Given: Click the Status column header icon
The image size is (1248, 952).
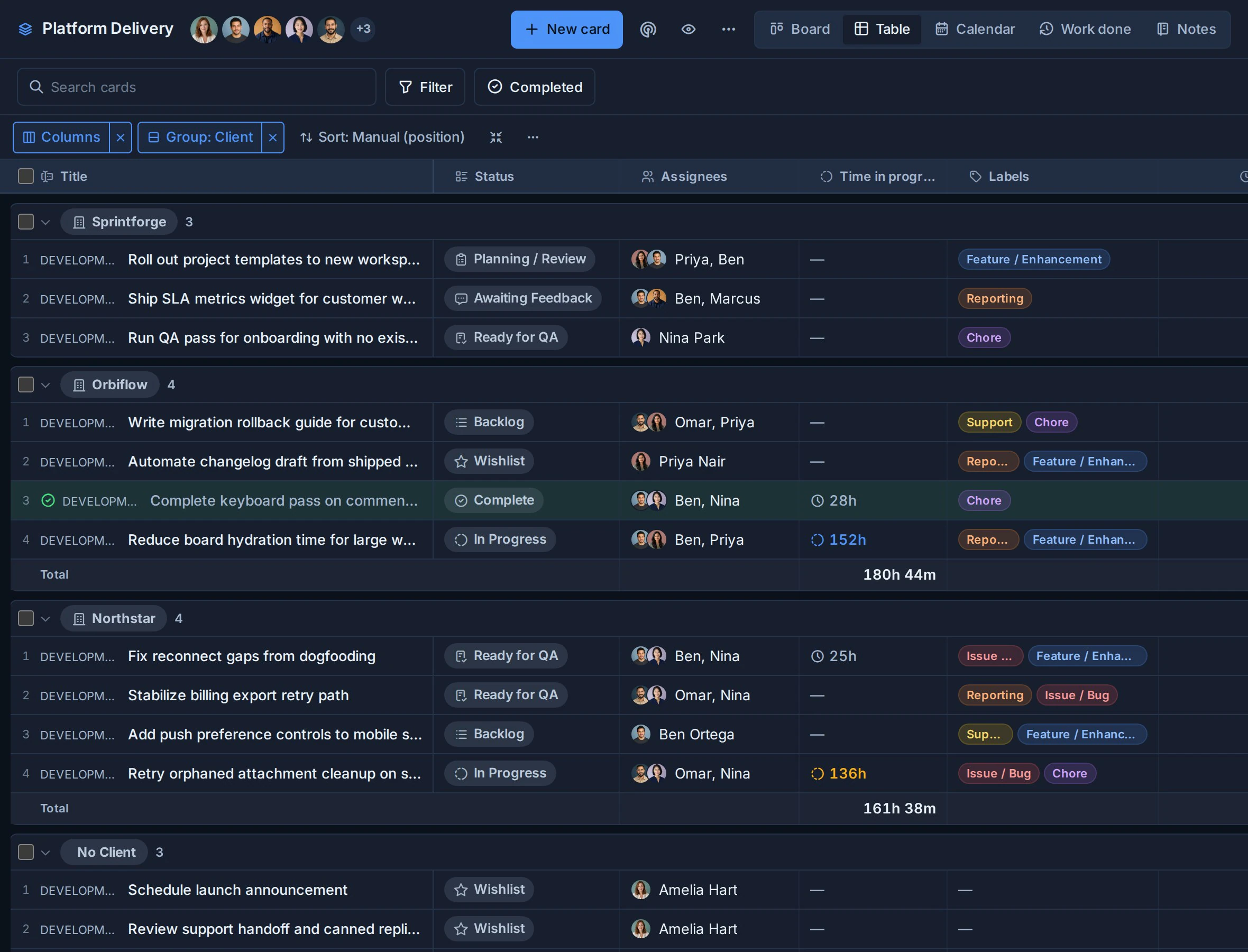Looking at the screenshot, I should tap(461, 176).
